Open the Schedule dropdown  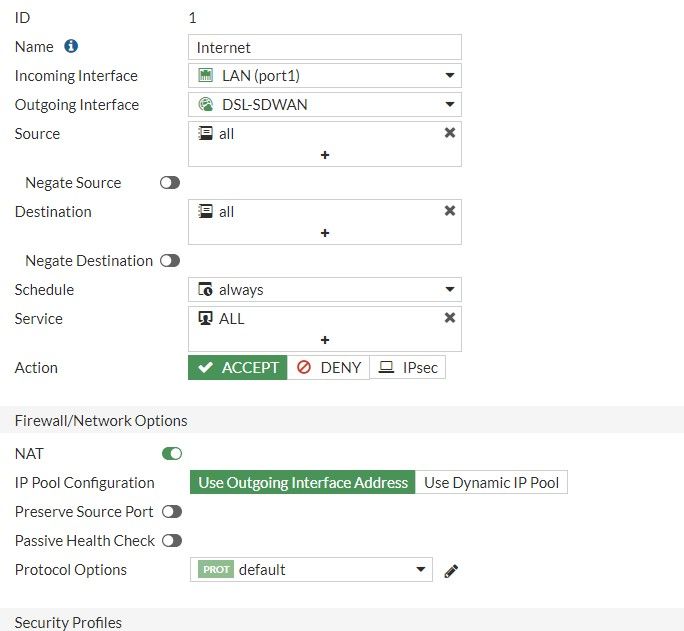click(324, 290)
